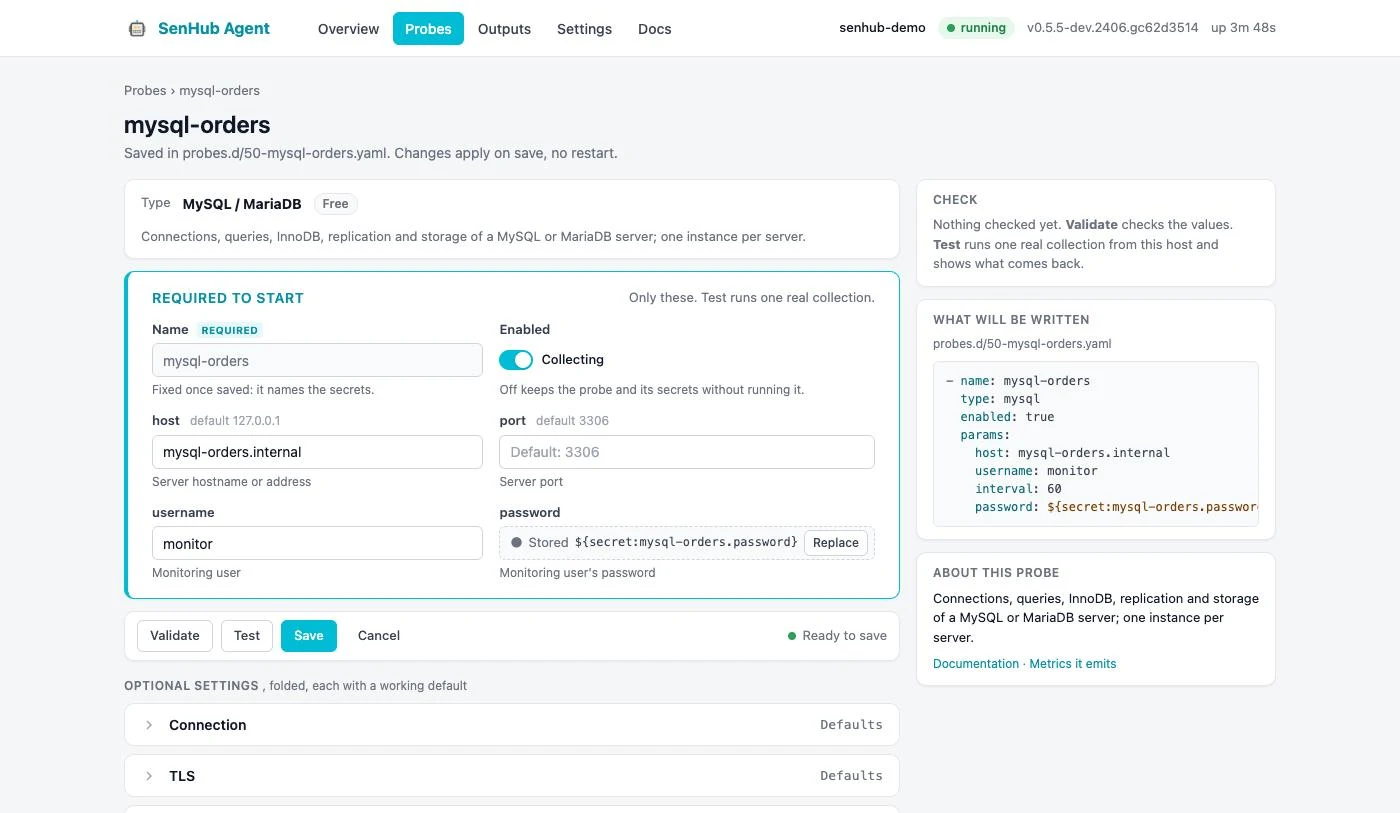Click the Ready to save status
The height and width of the screenshot is (813, 1400).
[x=837, y=636]
